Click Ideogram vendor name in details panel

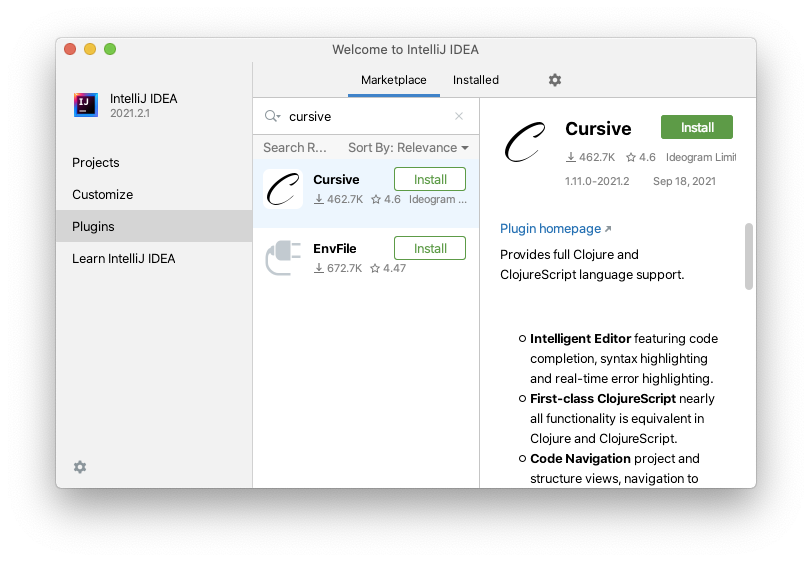coord(701,157)
